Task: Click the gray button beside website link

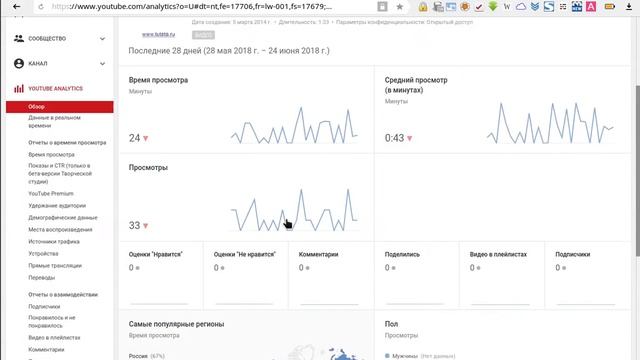Action: point(203,35)
